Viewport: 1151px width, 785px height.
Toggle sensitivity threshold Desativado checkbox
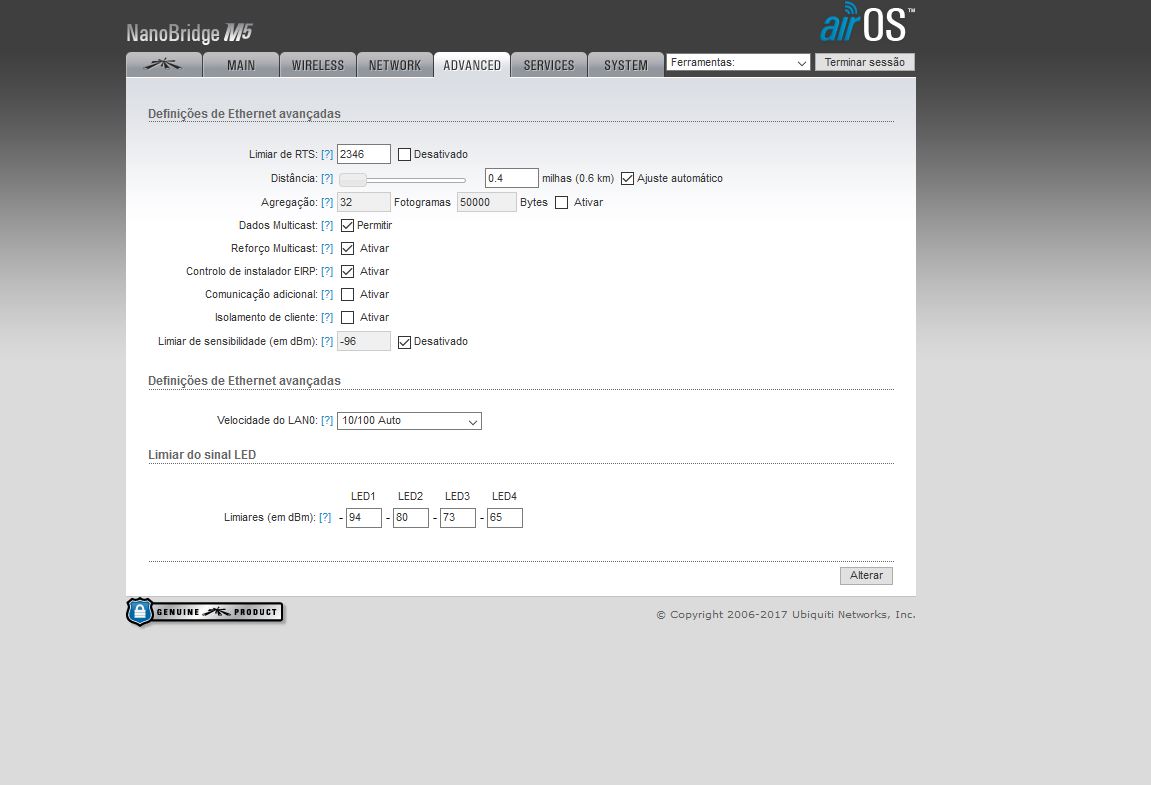click(x=404, y=341)
